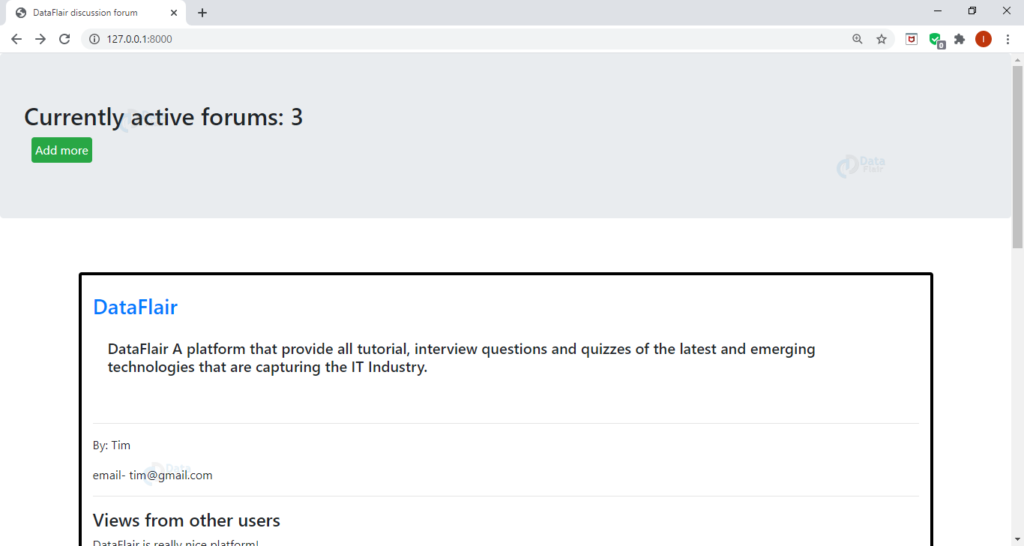Open the Extensions puzzle piece menu
This screenshot has height=546, width=1024.
coord(960,39)
